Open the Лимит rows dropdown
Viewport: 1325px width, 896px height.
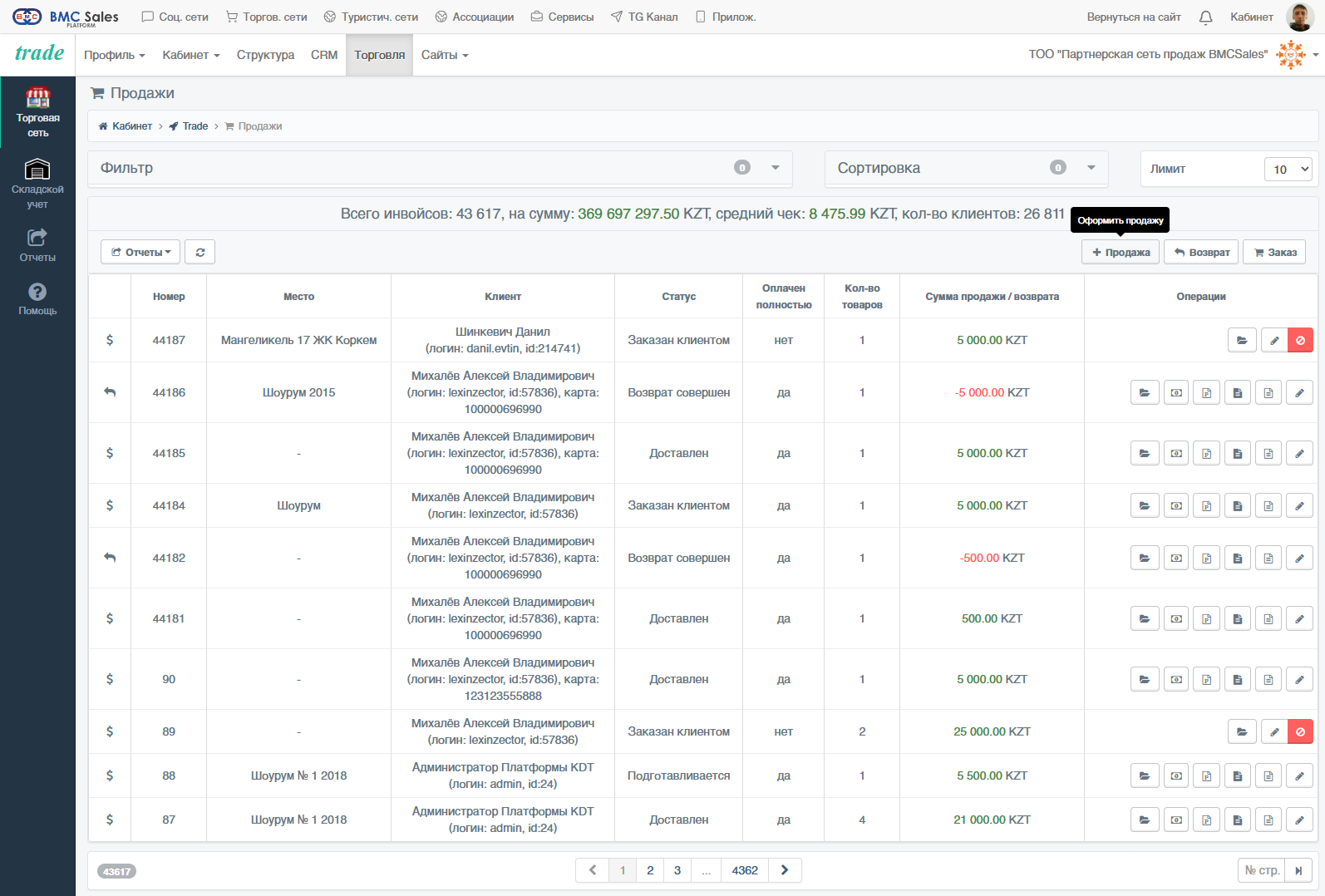tap(1288, 169)
